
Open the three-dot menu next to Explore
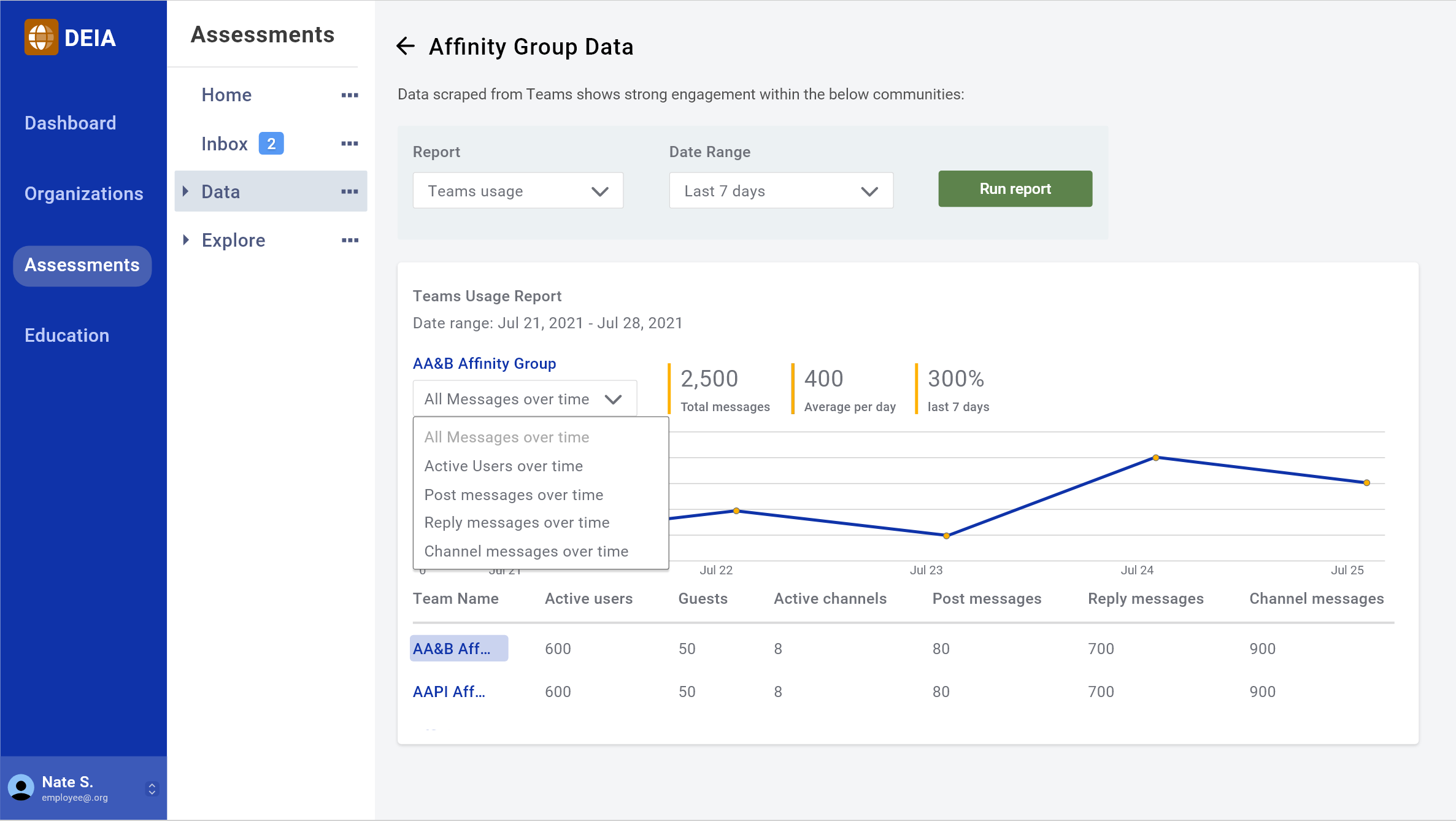349,240
